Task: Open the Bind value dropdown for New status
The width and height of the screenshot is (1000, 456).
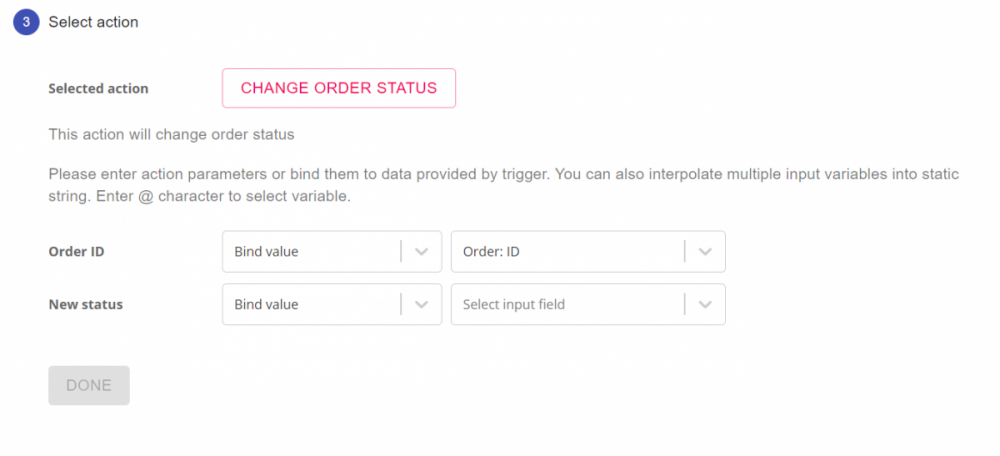Action: (x=310, y=305)
